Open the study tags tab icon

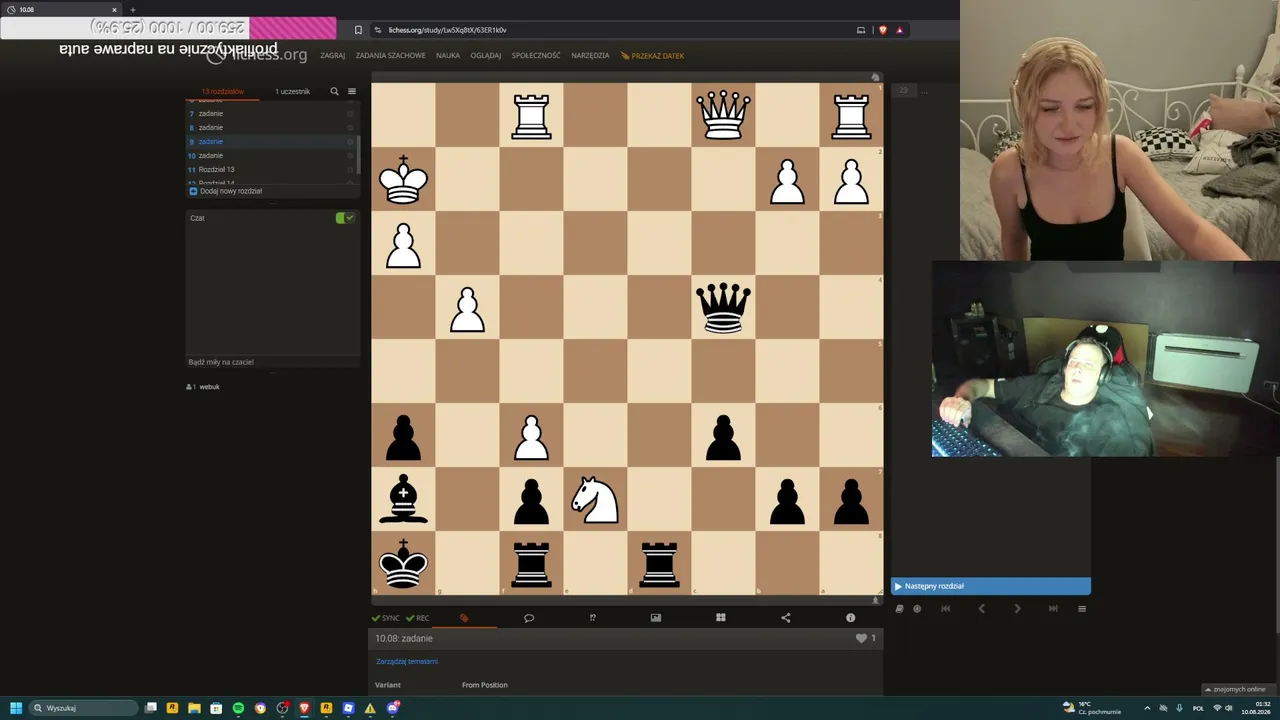pos(464,618)
